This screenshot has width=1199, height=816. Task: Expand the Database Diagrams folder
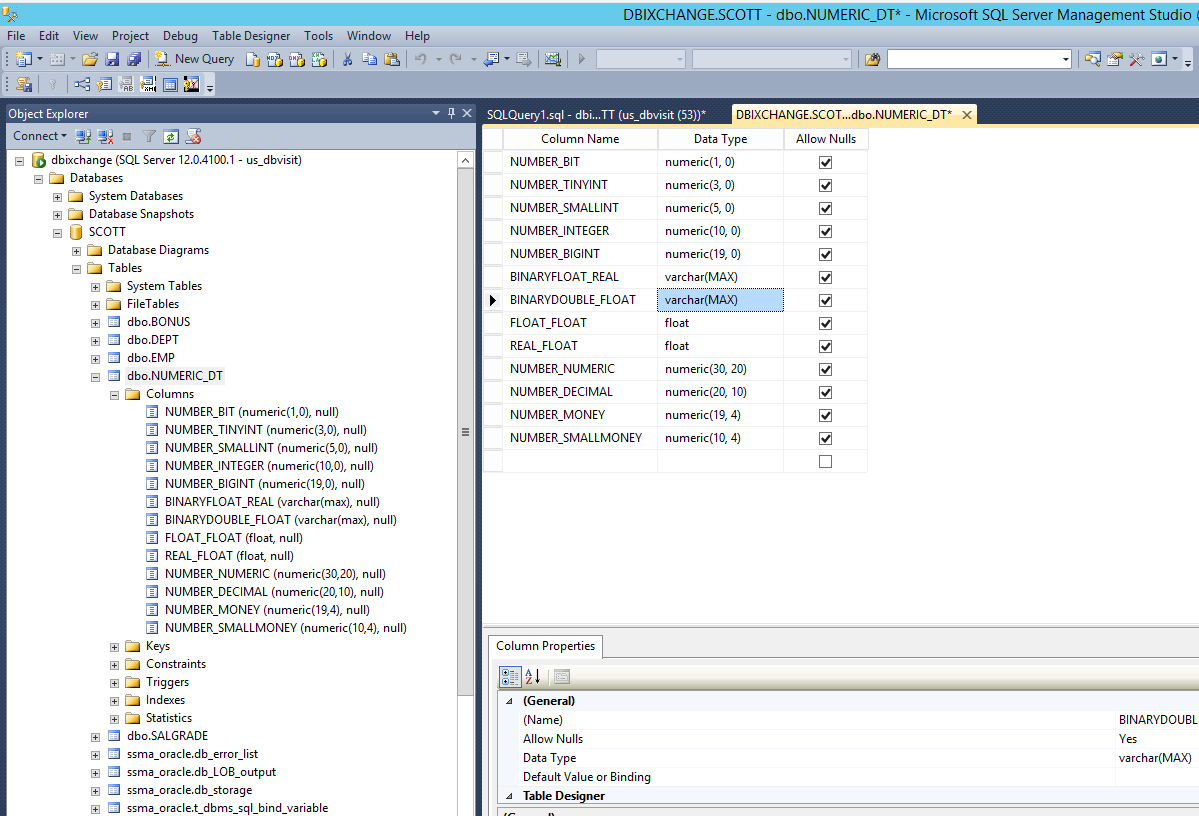[x=76, y=251]
